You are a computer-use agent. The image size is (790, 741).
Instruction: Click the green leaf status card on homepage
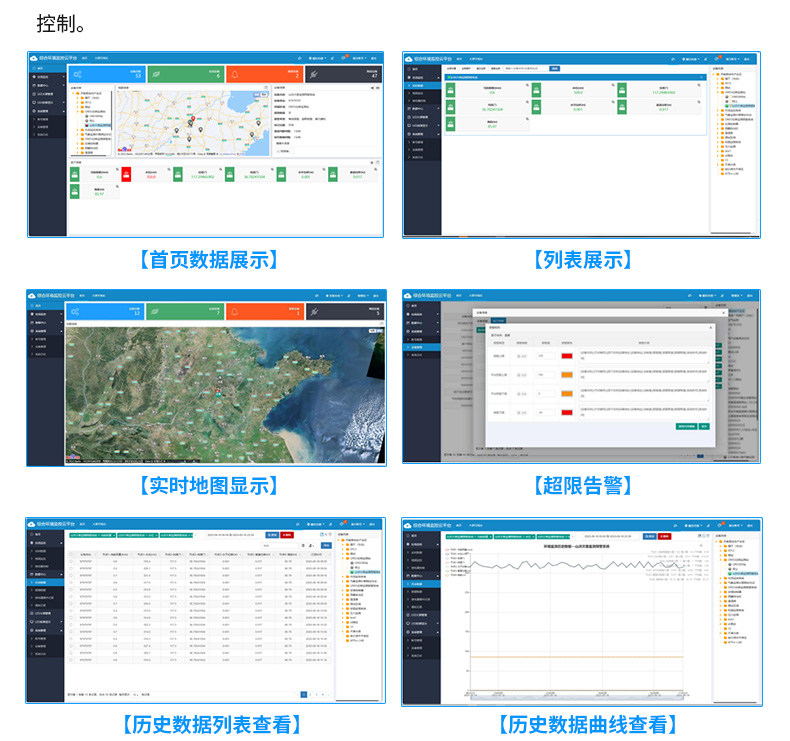coord(185,75)
